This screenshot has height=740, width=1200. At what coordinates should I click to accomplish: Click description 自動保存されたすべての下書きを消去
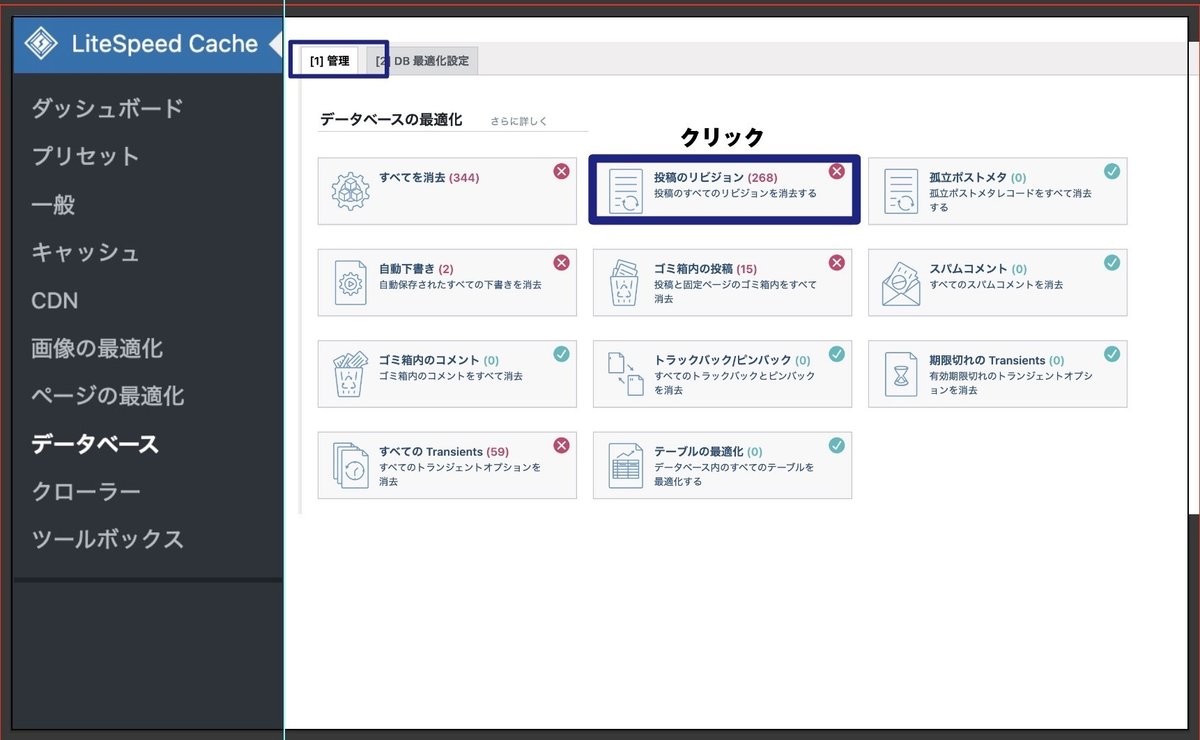click(x=460, y=285)
